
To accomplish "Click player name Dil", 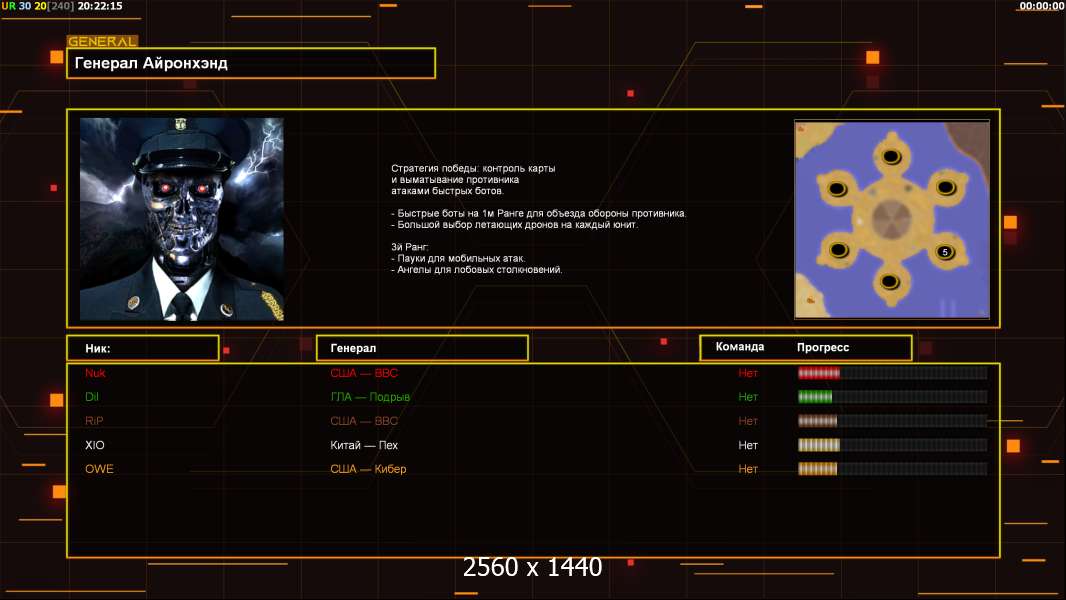I will click(92, 397).
